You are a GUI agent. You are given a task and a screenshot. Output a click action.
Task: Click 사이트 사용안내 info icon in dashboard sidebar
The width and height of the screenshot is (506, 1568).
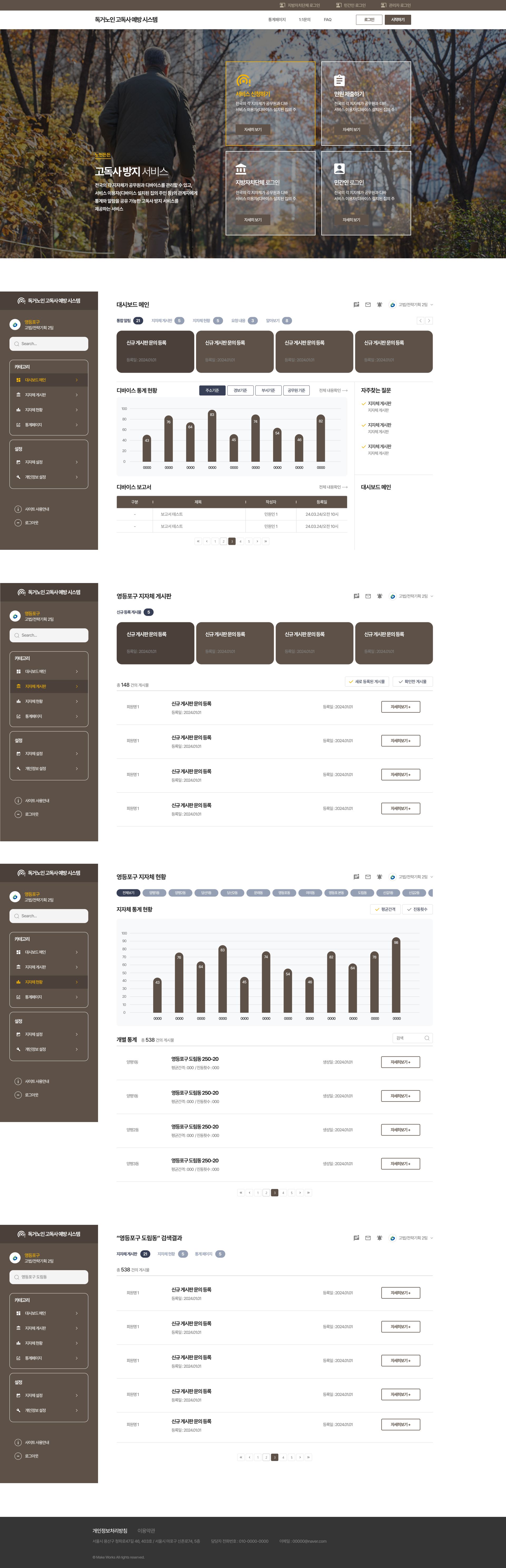click(x=18, y=509)
